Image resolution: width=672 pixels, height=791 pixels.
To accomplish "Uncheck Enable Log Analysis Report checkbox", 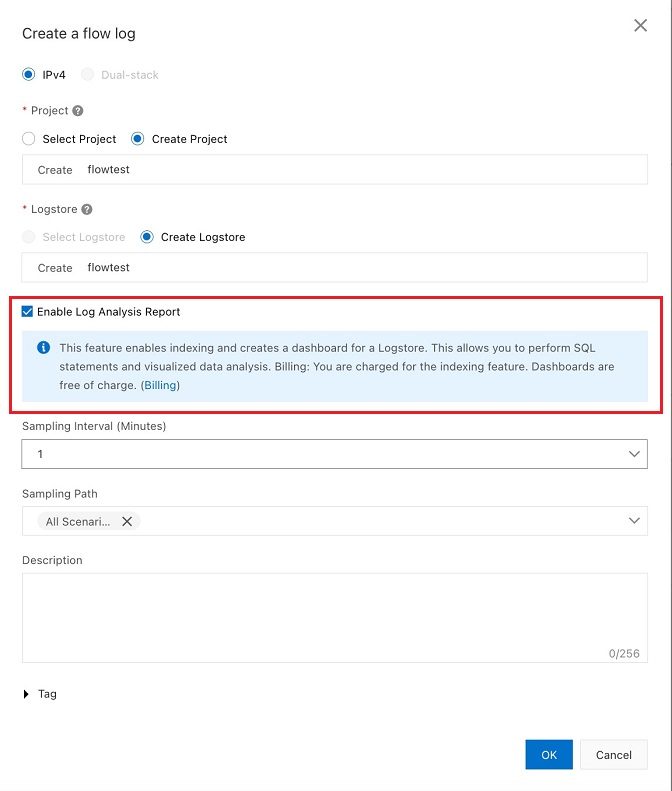I will (28, 312).
